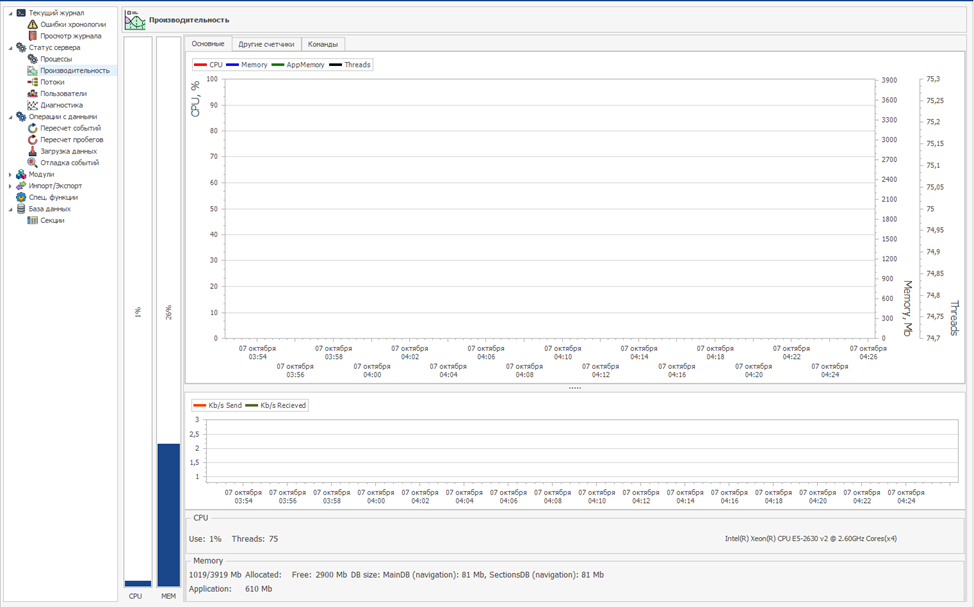
Task: Switch to the Другие счетчики tab
Action: click(266, 44)
